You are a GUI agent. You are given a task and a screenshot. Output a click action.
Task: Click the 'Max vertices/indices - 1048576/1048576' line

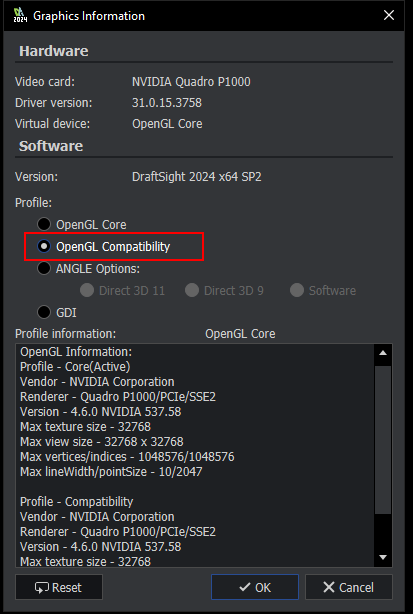pyautogui.click(x=127, y=457)
